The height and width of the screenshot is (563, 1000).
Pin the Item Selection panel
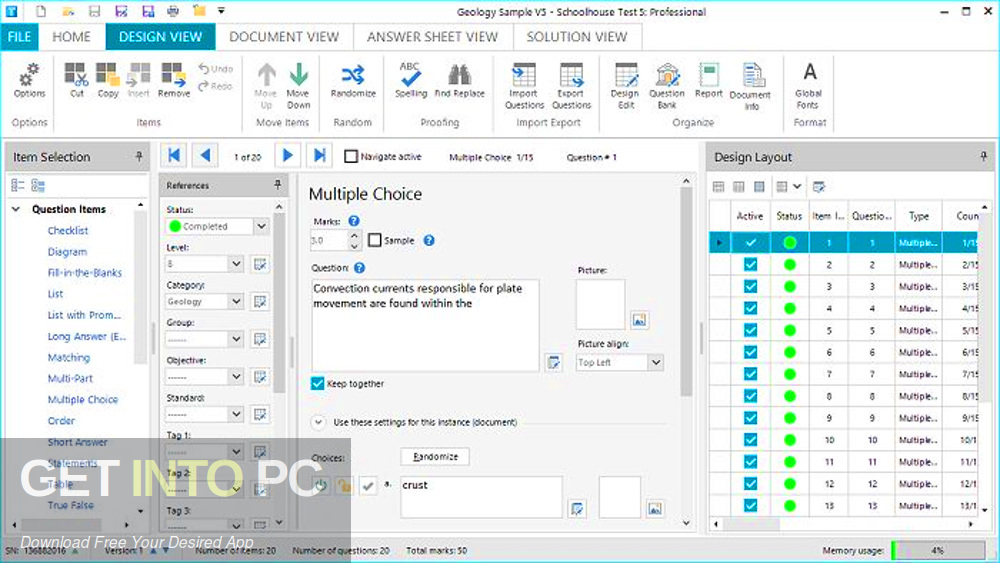pyautogui.click(x=138, y=157)
